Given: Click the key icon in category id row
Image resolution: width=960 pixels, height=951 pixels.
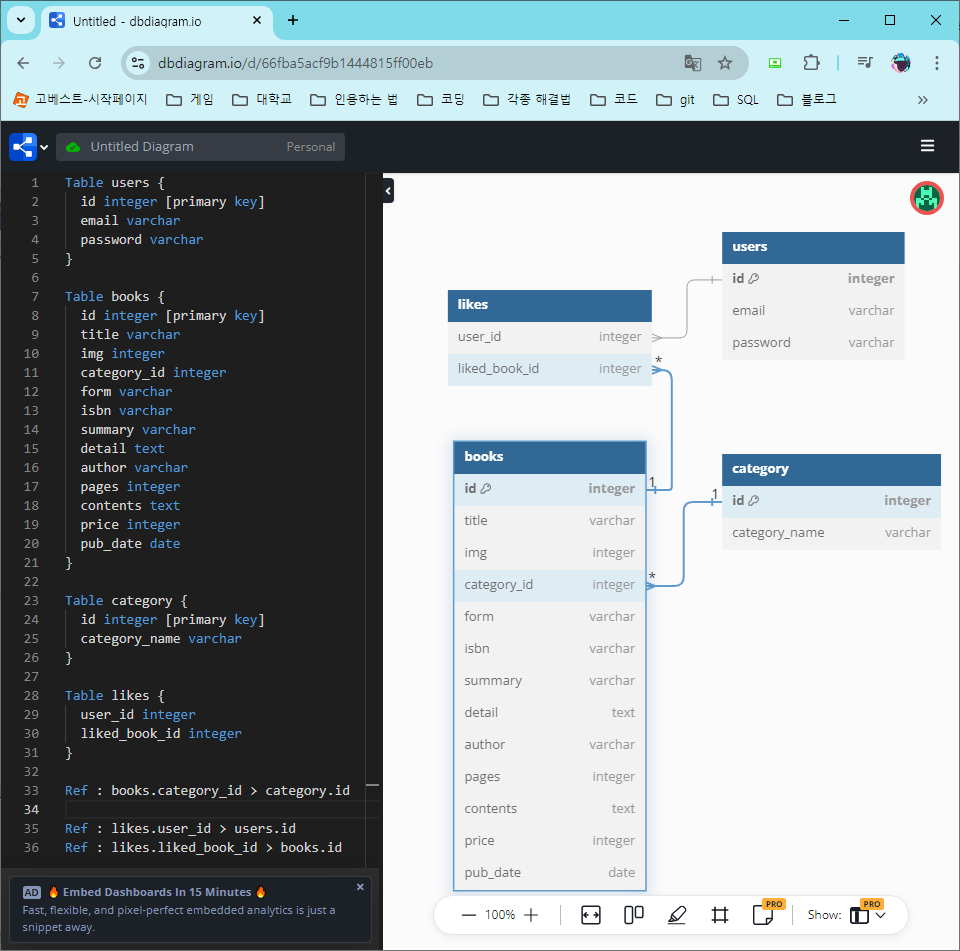Looking at the screenshot, I should [x=754, y=501].
